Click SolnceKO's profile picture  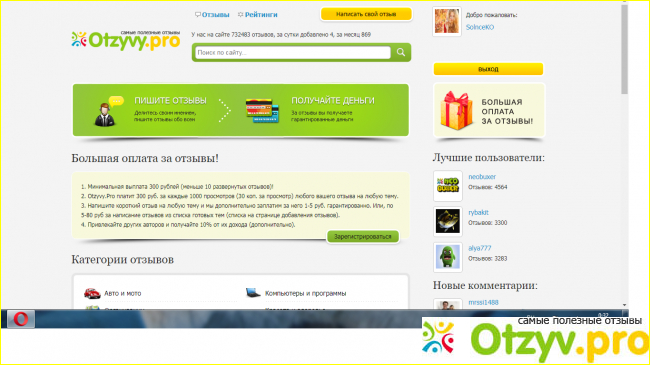point(447,21)
